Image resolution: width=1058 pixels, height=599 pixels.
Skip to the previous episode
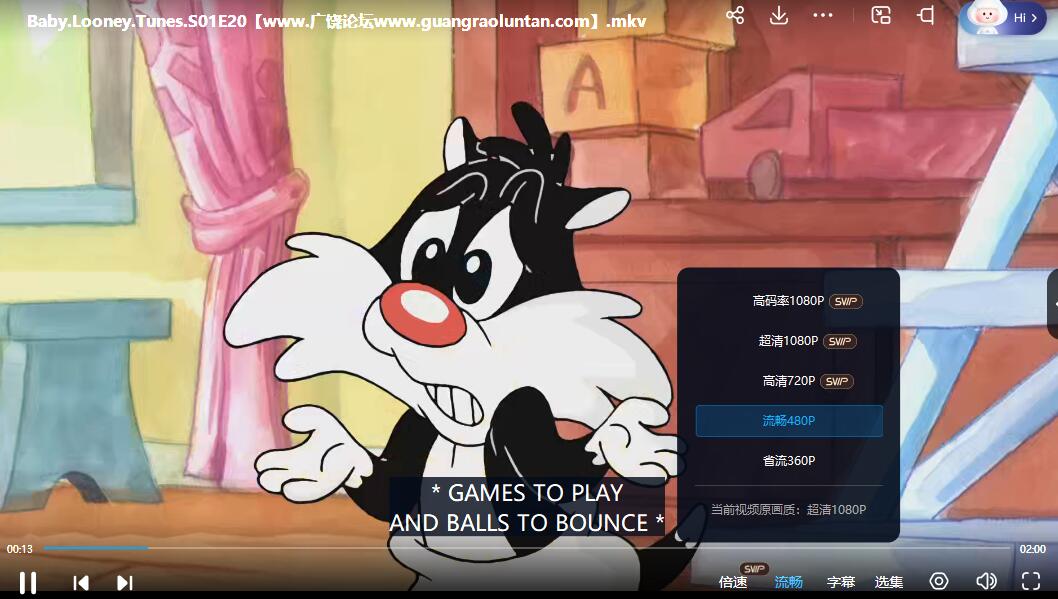(x=81, y=583)
